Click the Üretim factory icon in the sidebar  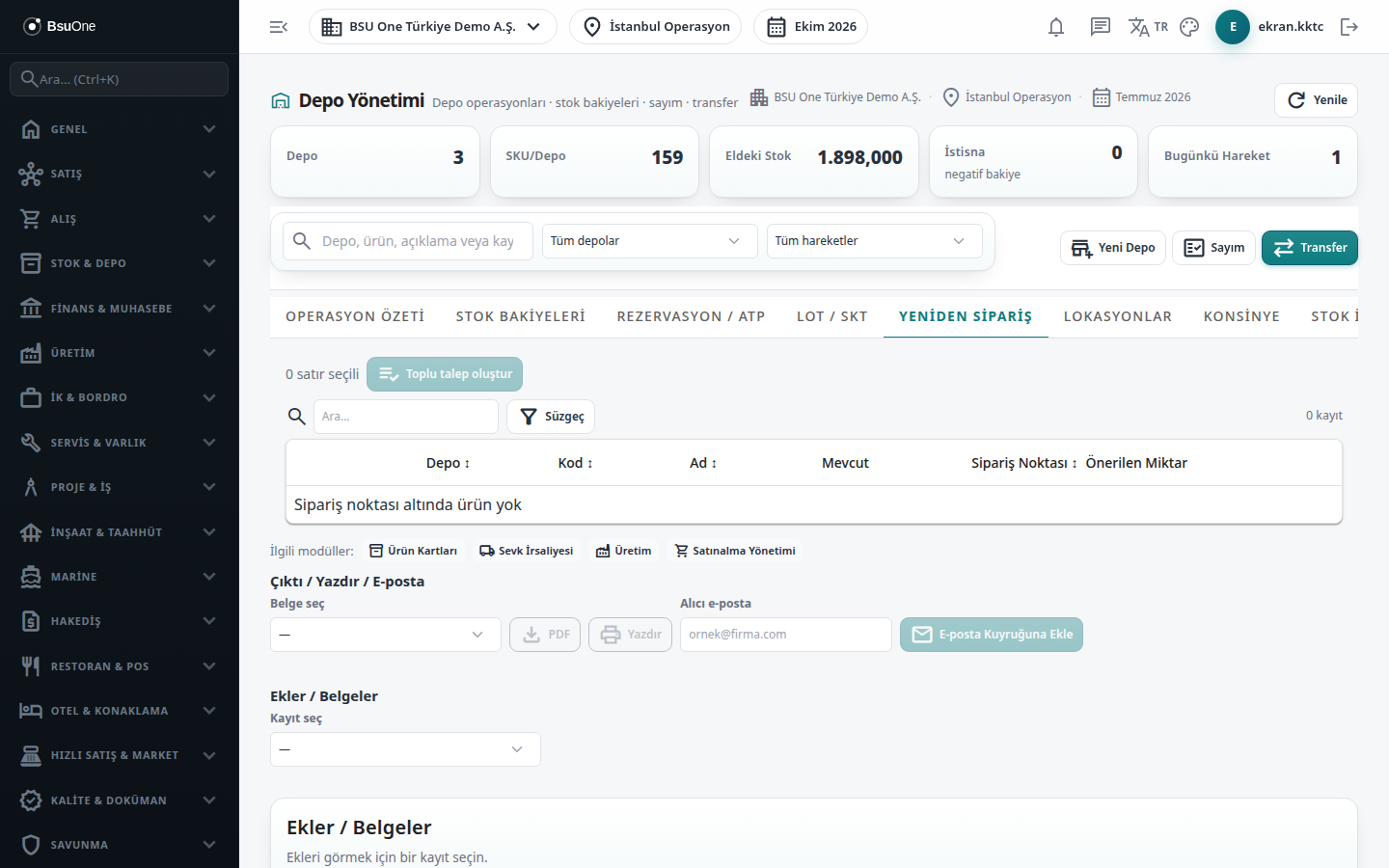(x=31, y=353)
